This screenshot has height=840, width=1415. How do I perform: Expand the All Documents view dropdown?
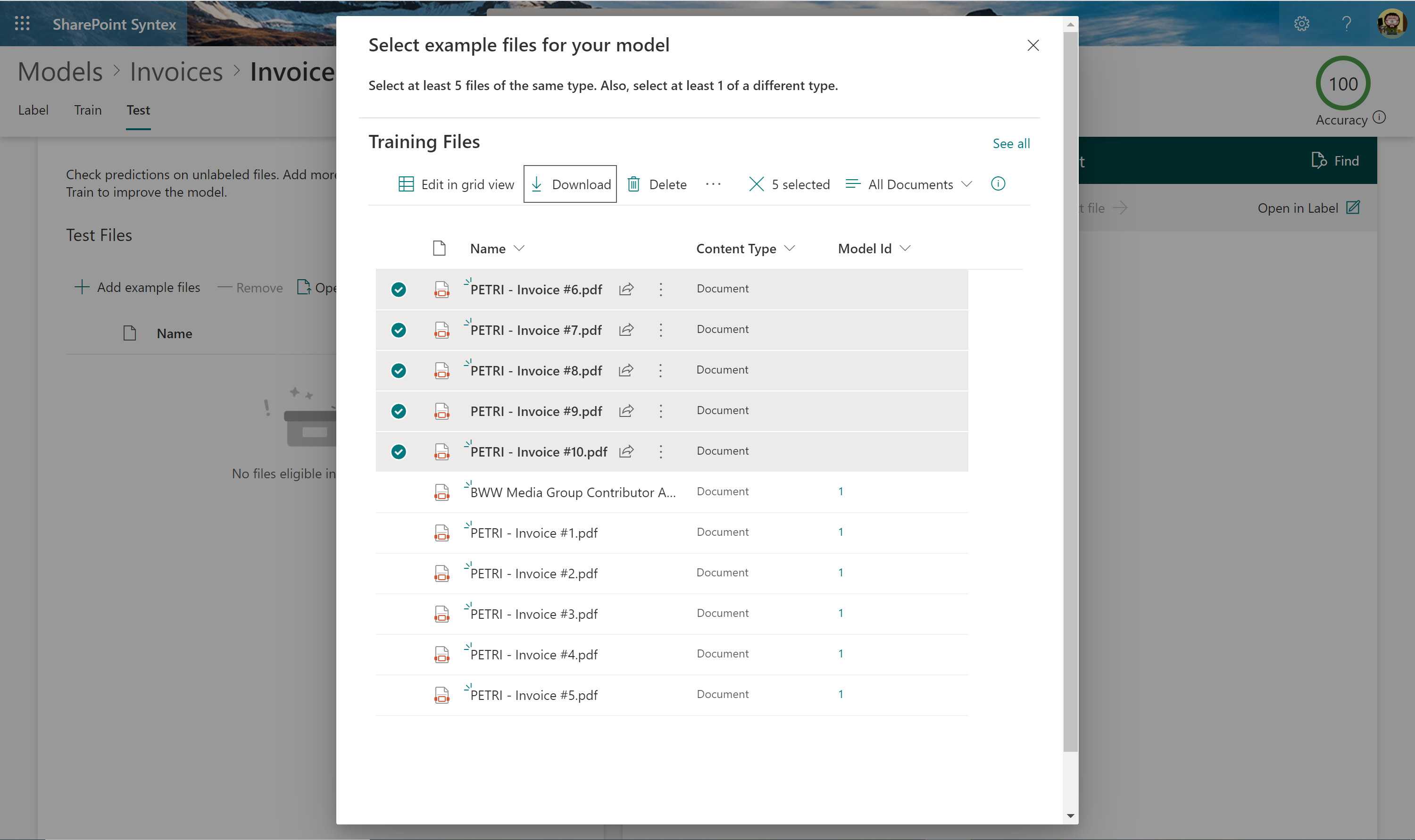[x=909, y=184]
